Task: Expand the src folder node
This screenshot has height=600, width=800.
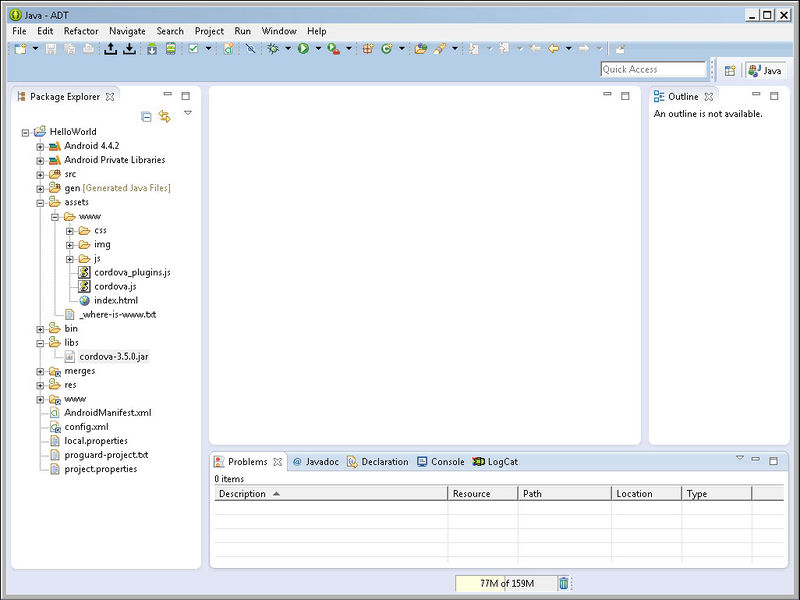Action: click(40, 174)
